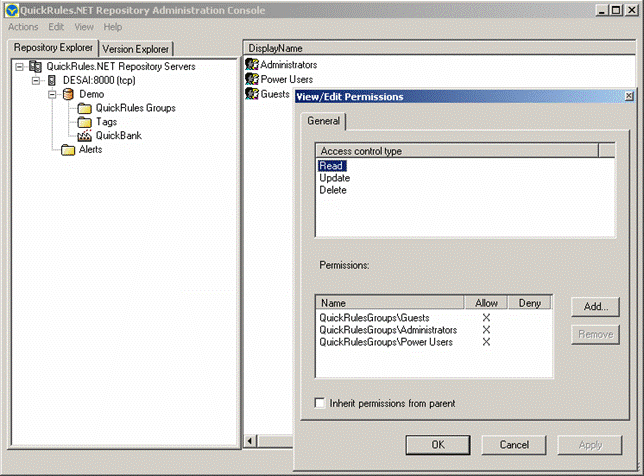Click the QuickRules Groups folder icon
This screenshot has width=644, height=476.
tap(85, 108)
